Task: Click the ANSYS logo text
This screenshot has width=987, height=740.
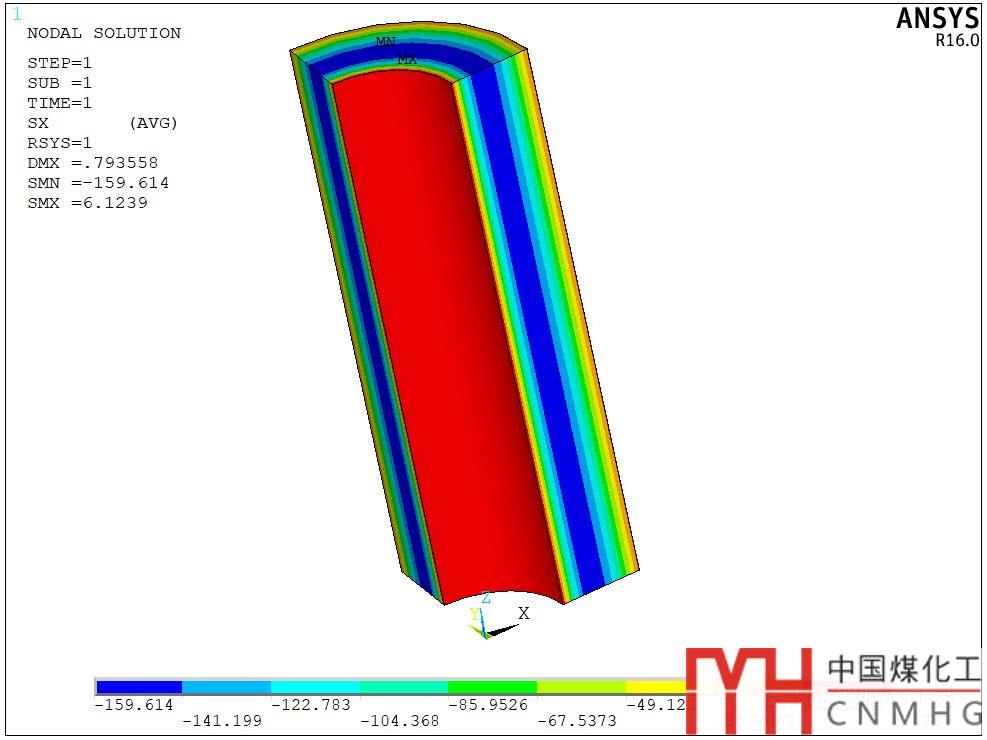Action: click(x=937, y=18)
